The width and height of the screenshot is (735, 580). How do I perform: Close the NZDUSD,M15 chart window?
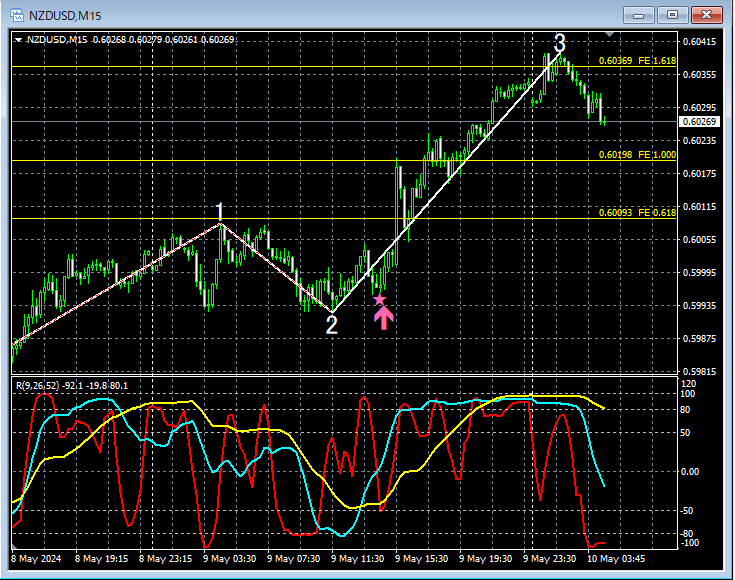[706, 14]
